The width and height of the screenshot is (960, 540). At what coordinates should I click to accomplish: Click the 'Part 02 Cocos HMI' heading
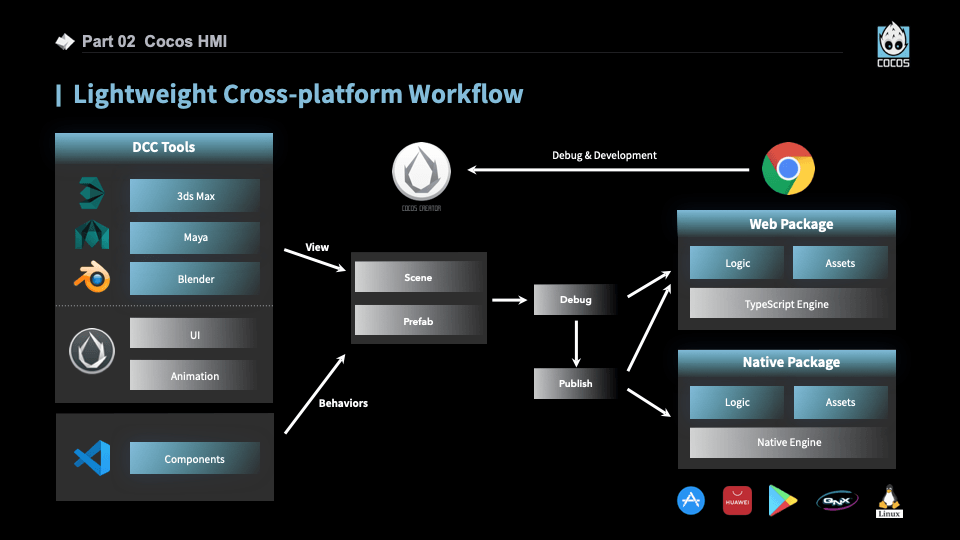point(154,42)
